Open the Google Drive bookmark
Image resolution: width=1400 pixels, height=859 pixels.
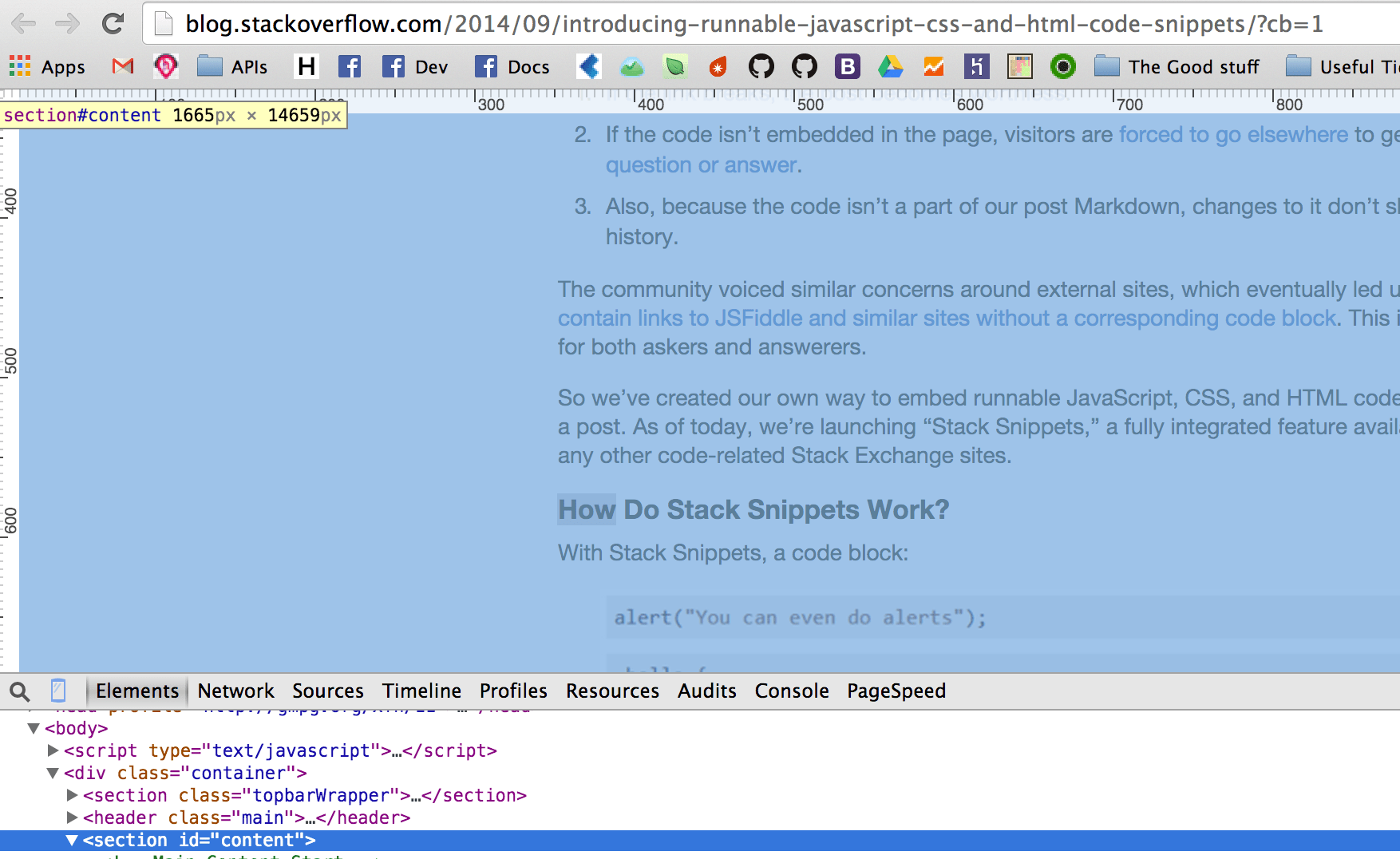tap(891, 66)
